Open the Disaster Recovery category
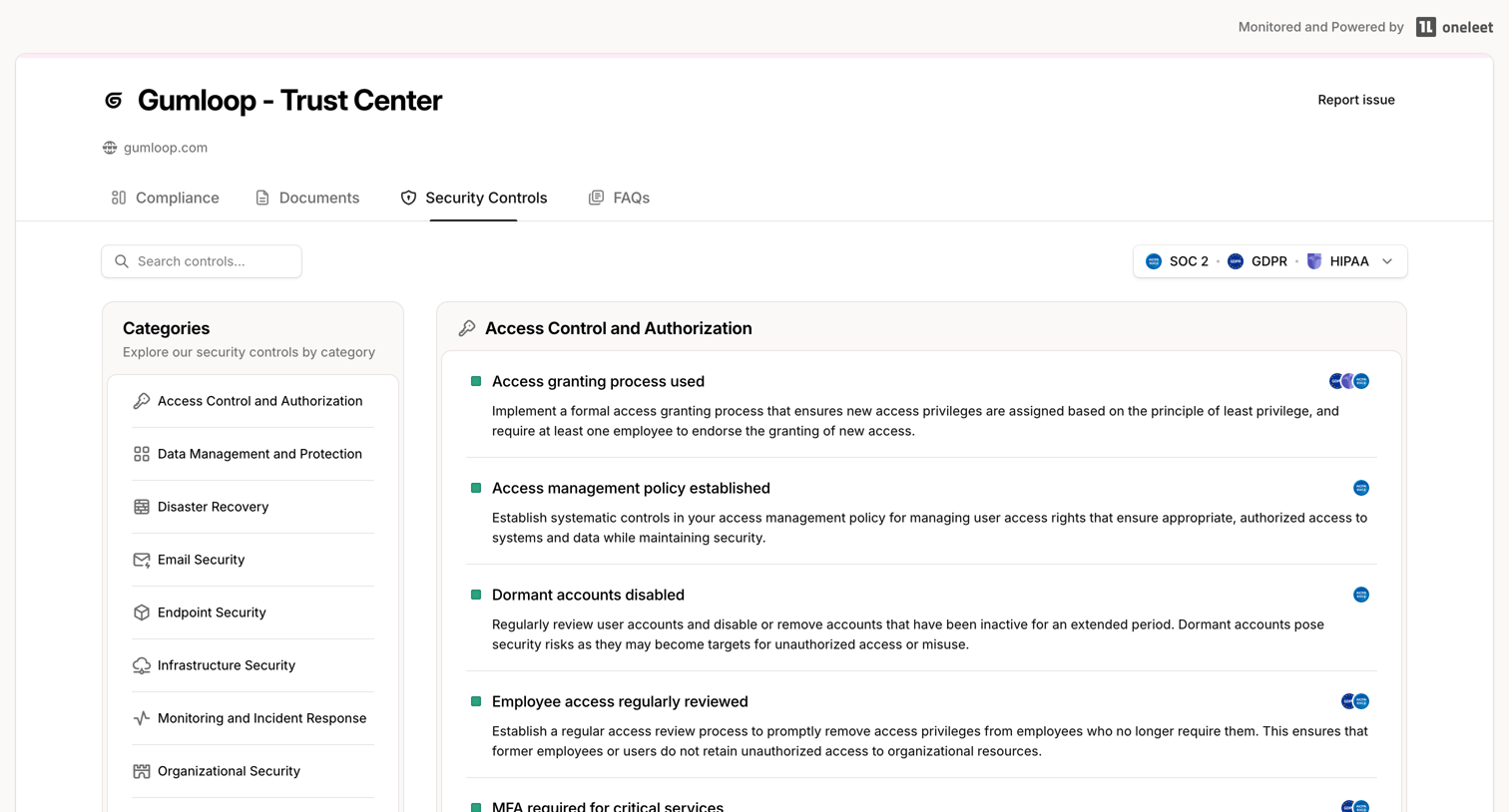 tap(252, 507)
